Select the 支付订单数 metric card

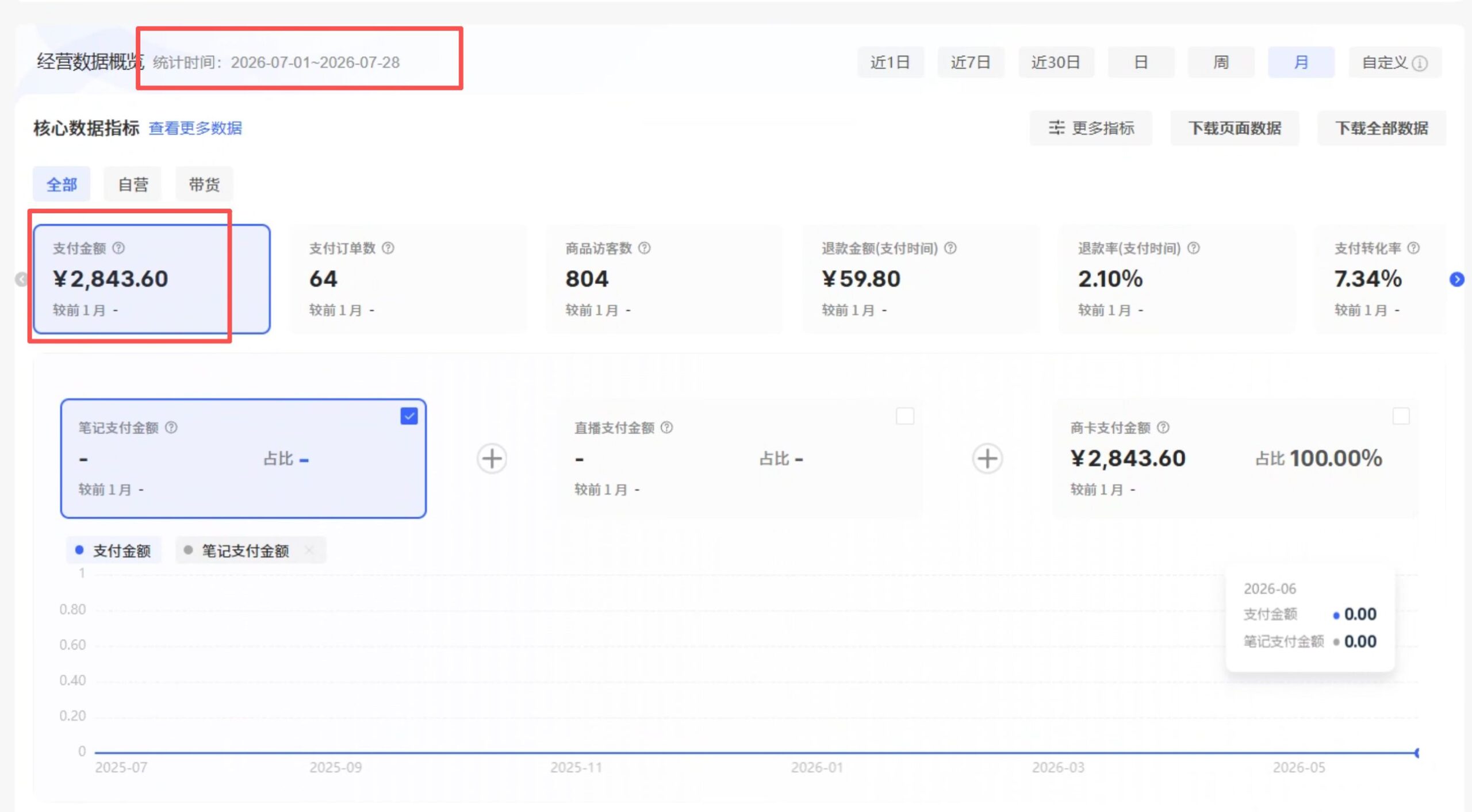pyautogui.click(x=408, y=279)
